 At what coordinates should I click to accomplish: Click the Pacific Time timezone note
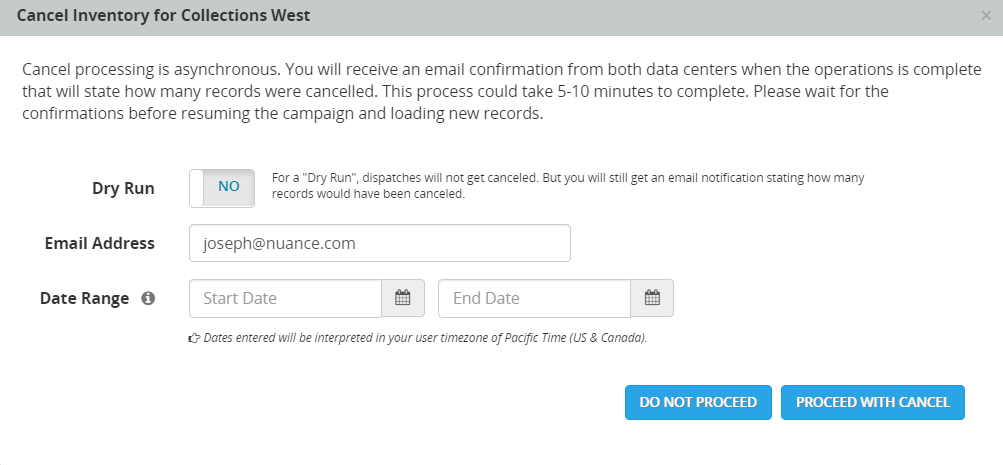tap(425, 338)
